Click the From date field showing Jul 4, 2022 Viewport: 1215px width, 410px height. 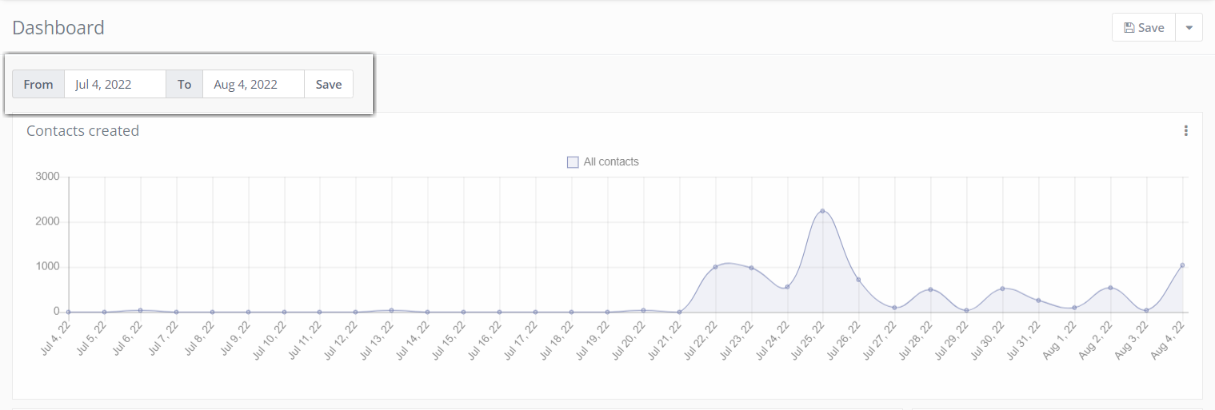coord(115,85)
